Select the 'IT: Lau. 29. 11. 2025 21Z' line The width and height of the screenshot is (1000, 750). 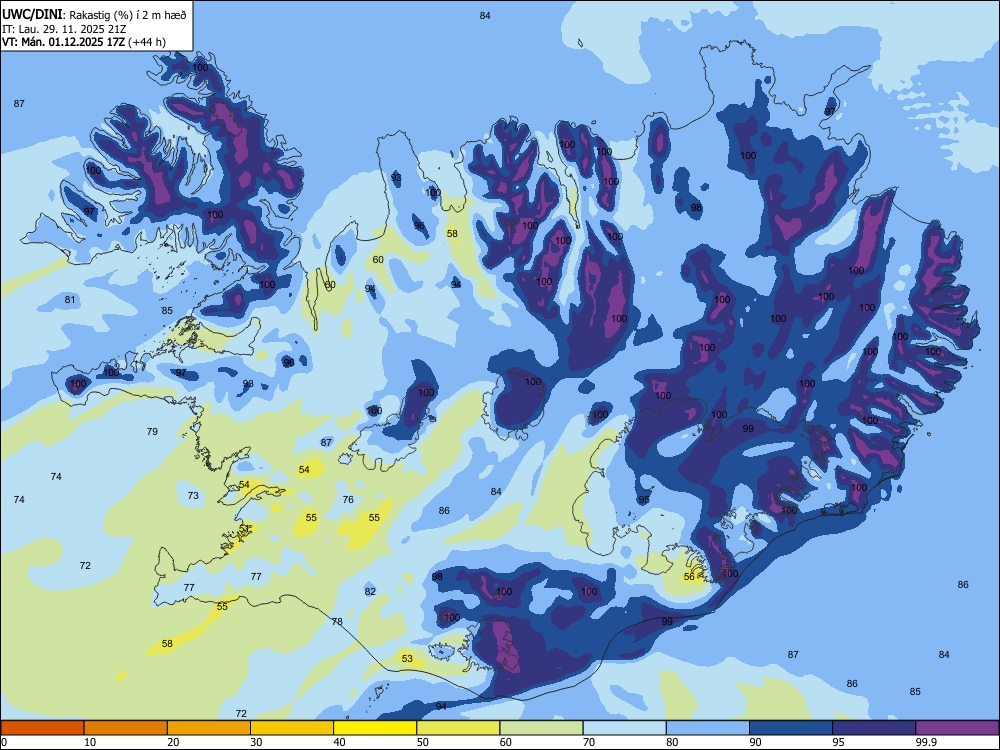coord(64,29)
